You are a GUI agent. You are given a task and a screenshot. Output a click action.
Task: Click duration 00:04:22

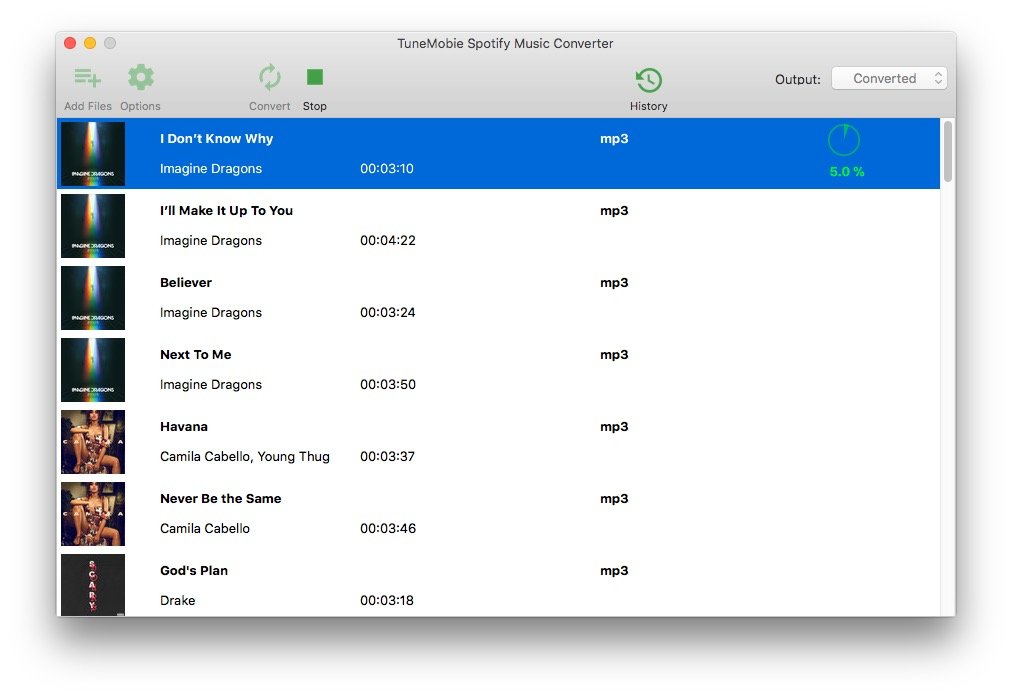388,240
